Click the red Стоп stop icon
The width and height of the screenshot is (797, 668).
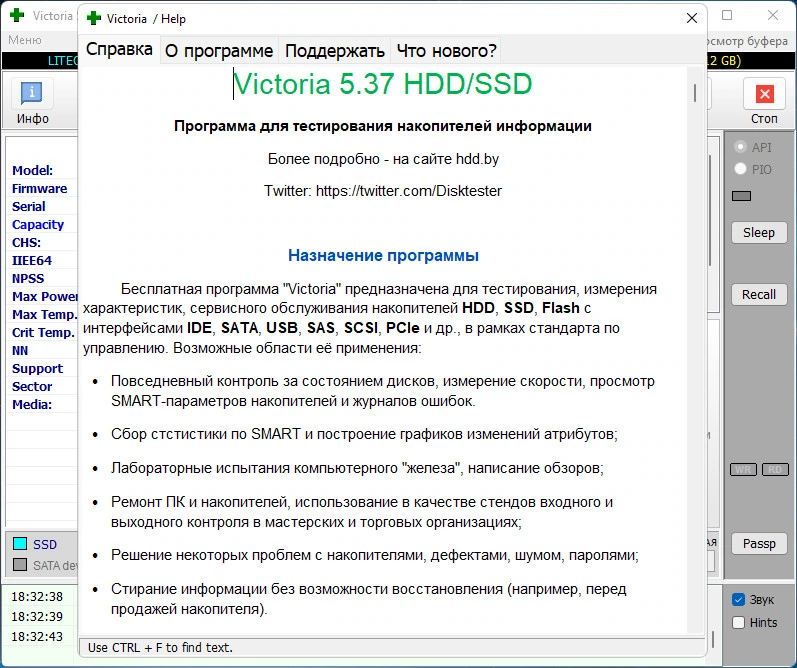click(x=764, y=94)
